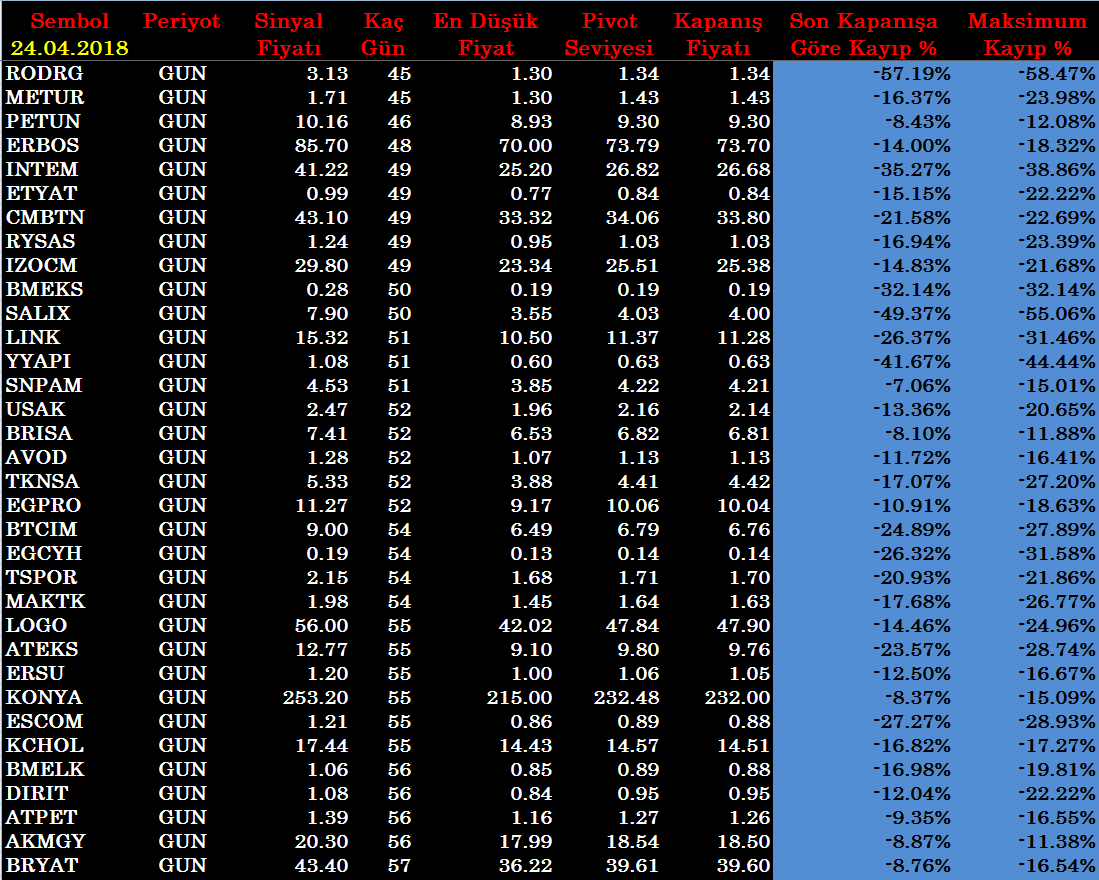The image size is (1099, 880).
Task: Select the EGCYH symbol cell
Action: (x=43, y=554)
